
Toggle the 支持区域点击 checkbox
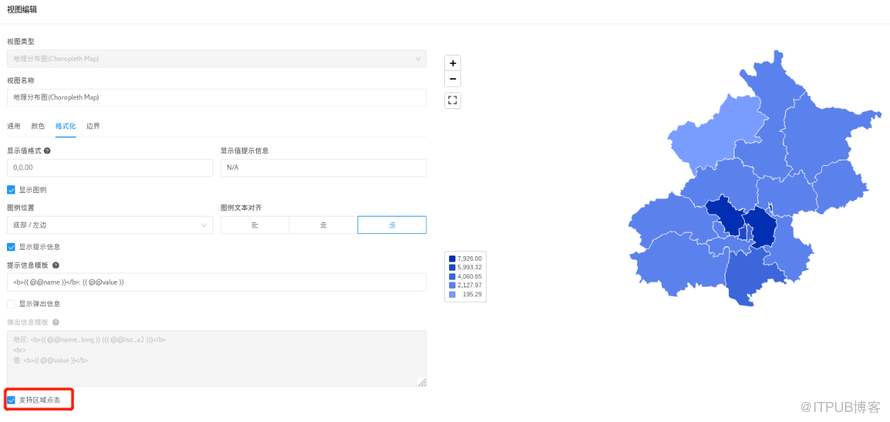[x=11, y=400]
